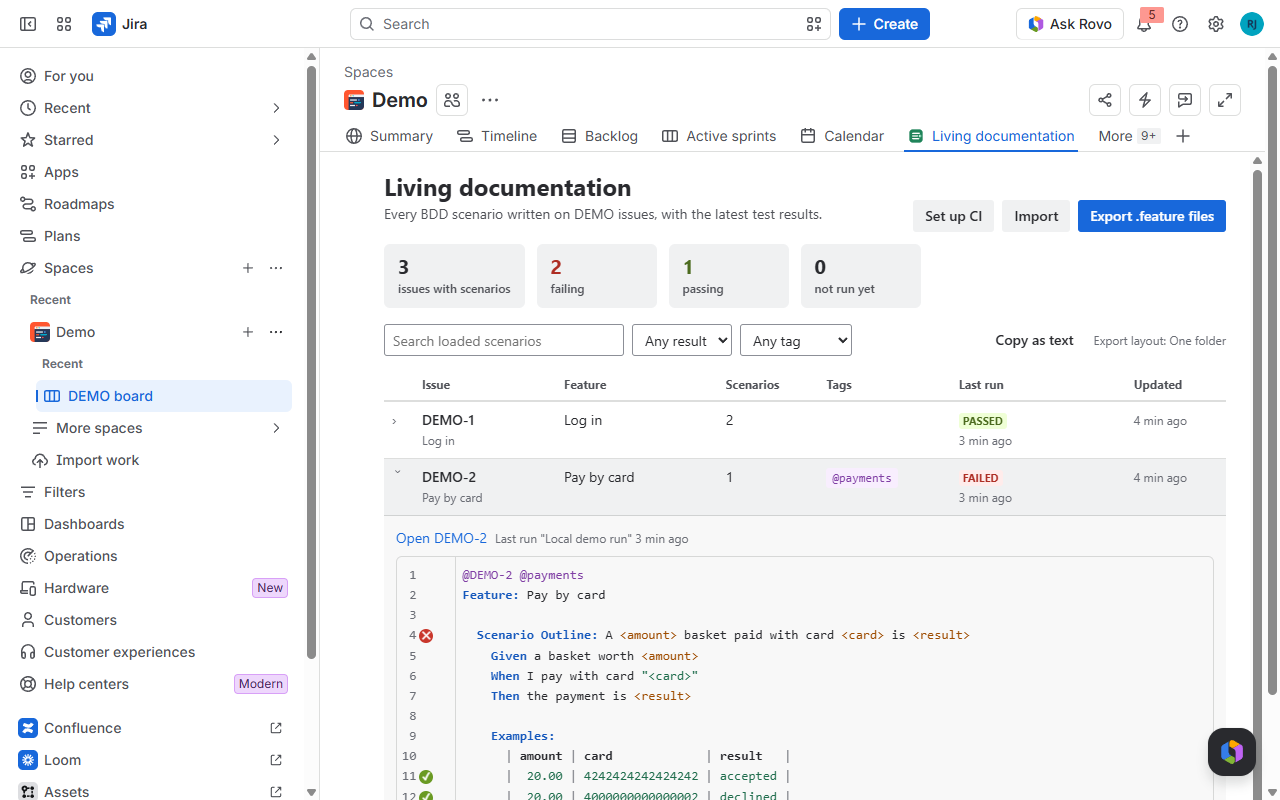Switch to the Backlog tab
This screenshot has width=1280, height=800.
click(x=599, y=136)
